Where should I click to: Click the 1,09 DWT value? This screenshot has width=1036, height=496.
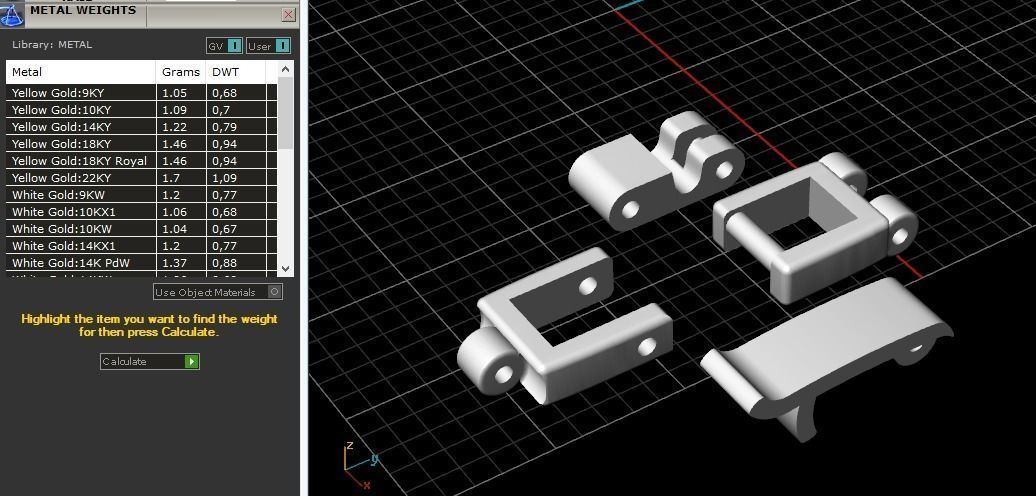[224, 178]
